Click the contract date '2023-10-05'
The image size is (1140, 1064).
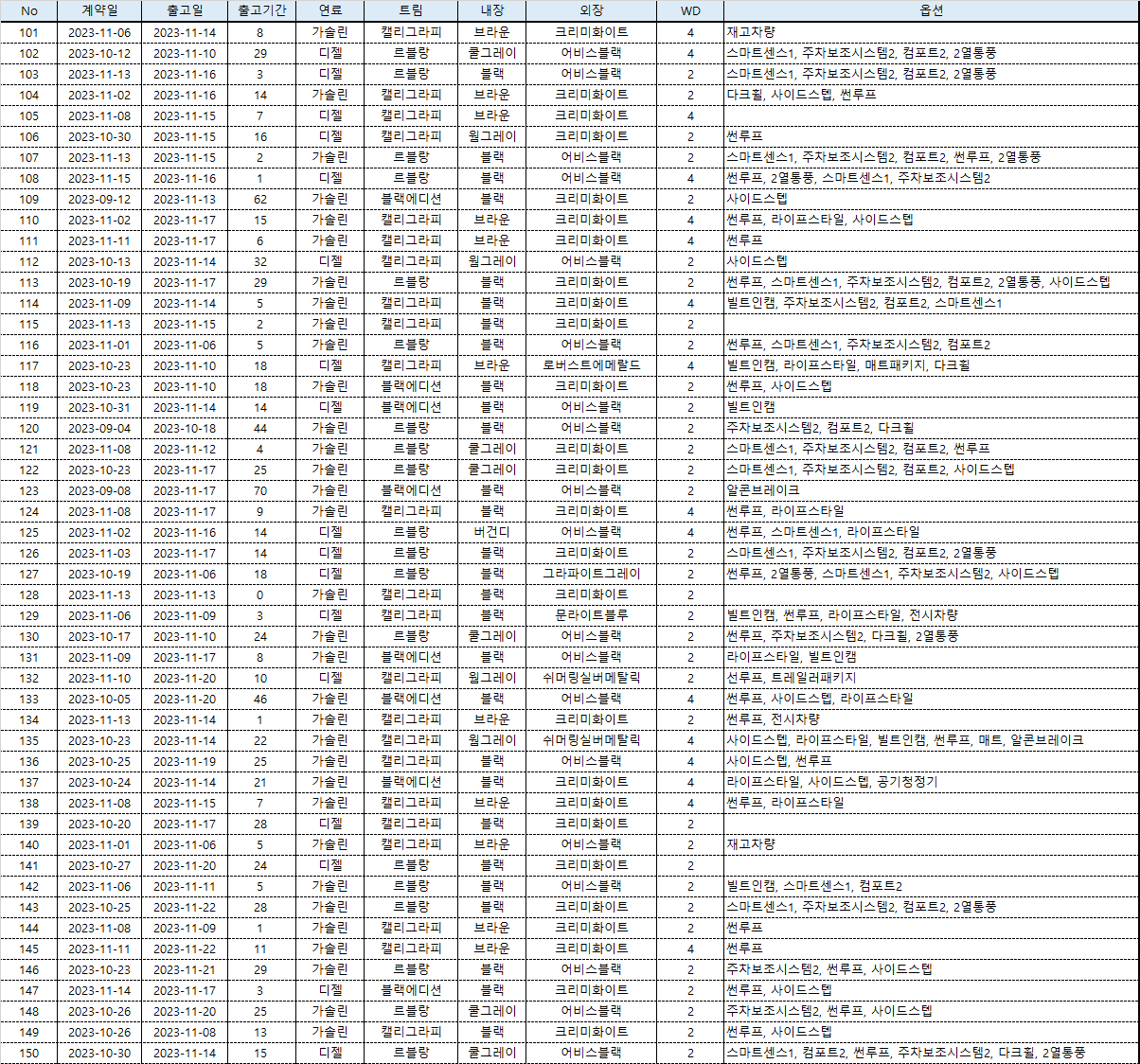click(x=99, y=699)
